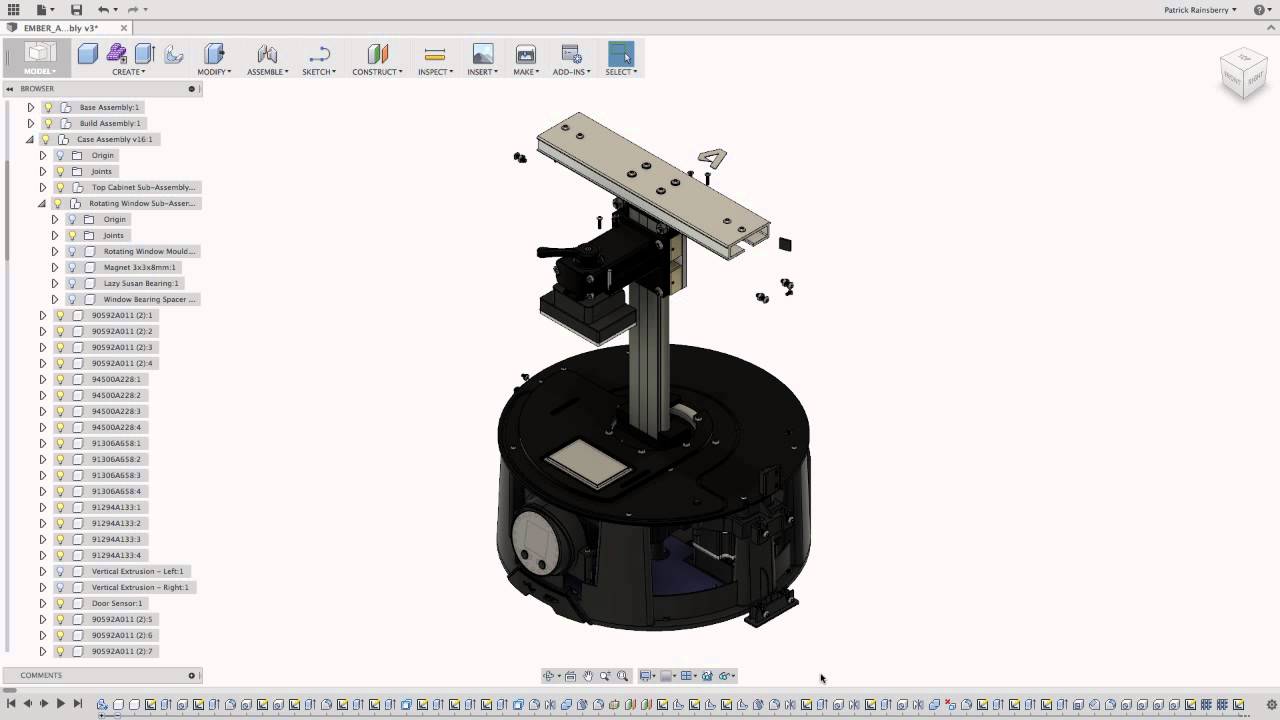Expand the Base Assembly:1 node

click(30, 107)
